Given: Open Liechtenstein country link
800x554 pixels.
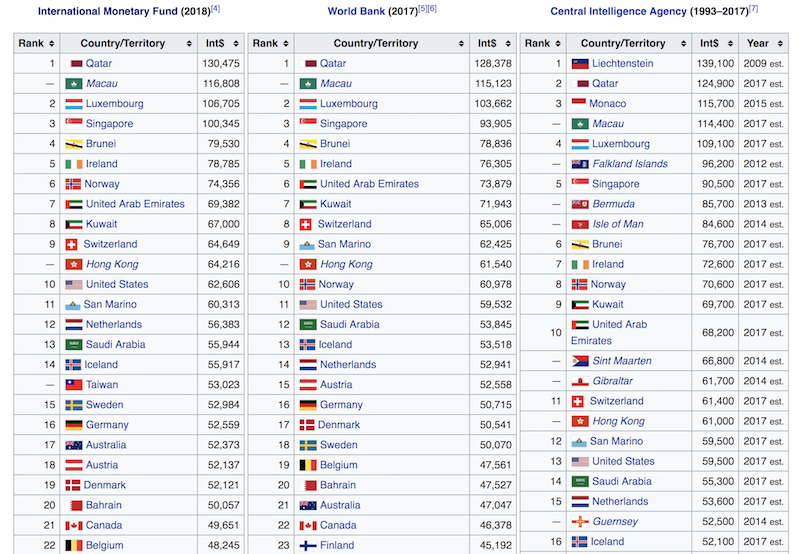Looking at the screenshot, I should tap(622, 63).
